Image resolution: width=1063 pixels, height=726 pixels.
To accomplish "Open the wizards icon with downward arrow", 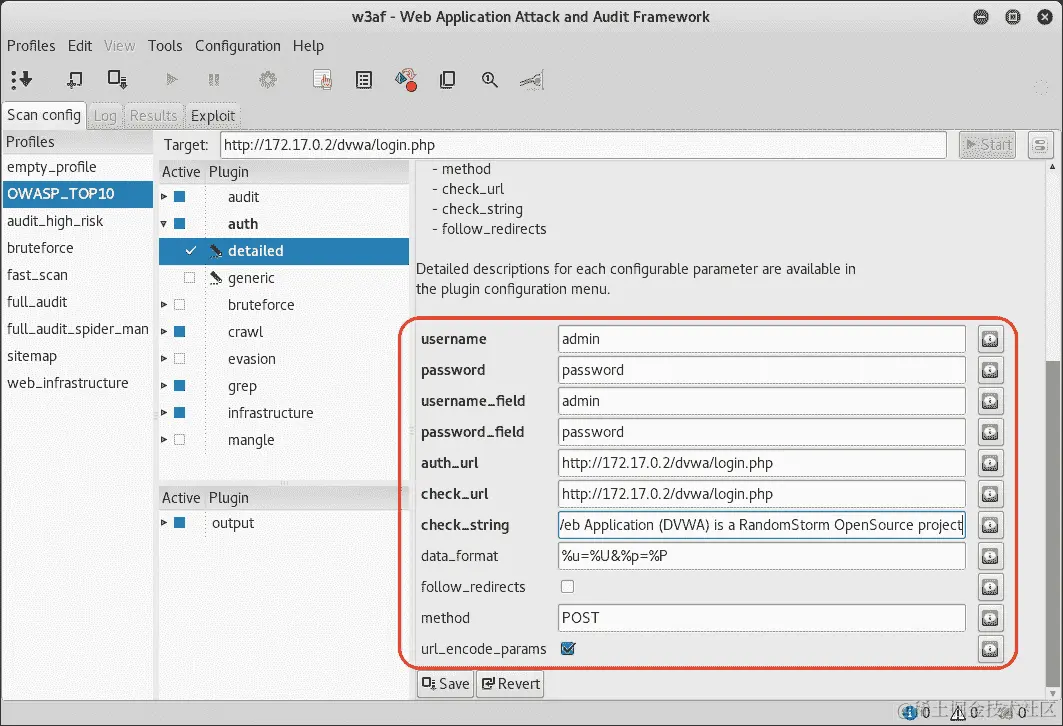I will 21,79.
